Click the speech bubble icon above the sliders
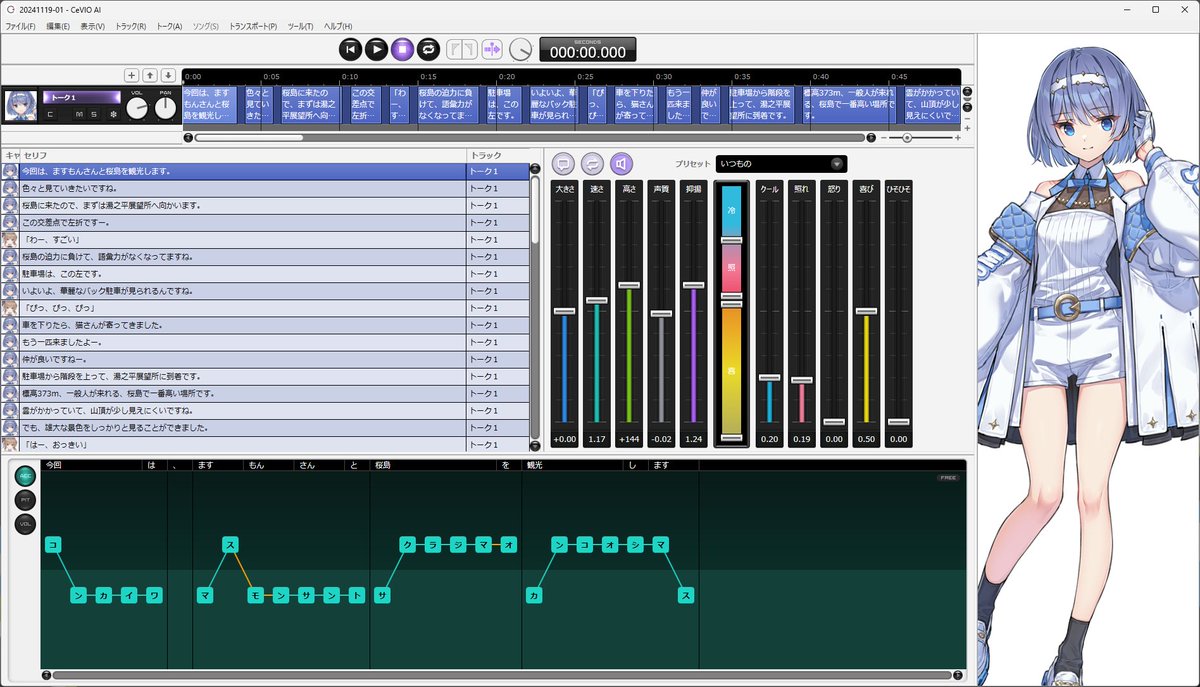Screen dimensions: 1200x687 point(564,164)
